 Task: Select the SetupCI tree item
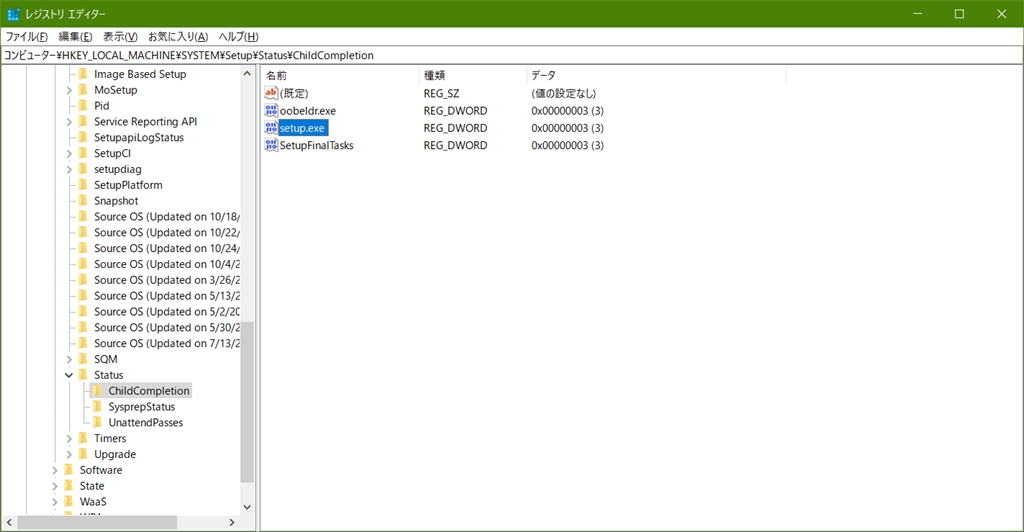tap(112, 153)
